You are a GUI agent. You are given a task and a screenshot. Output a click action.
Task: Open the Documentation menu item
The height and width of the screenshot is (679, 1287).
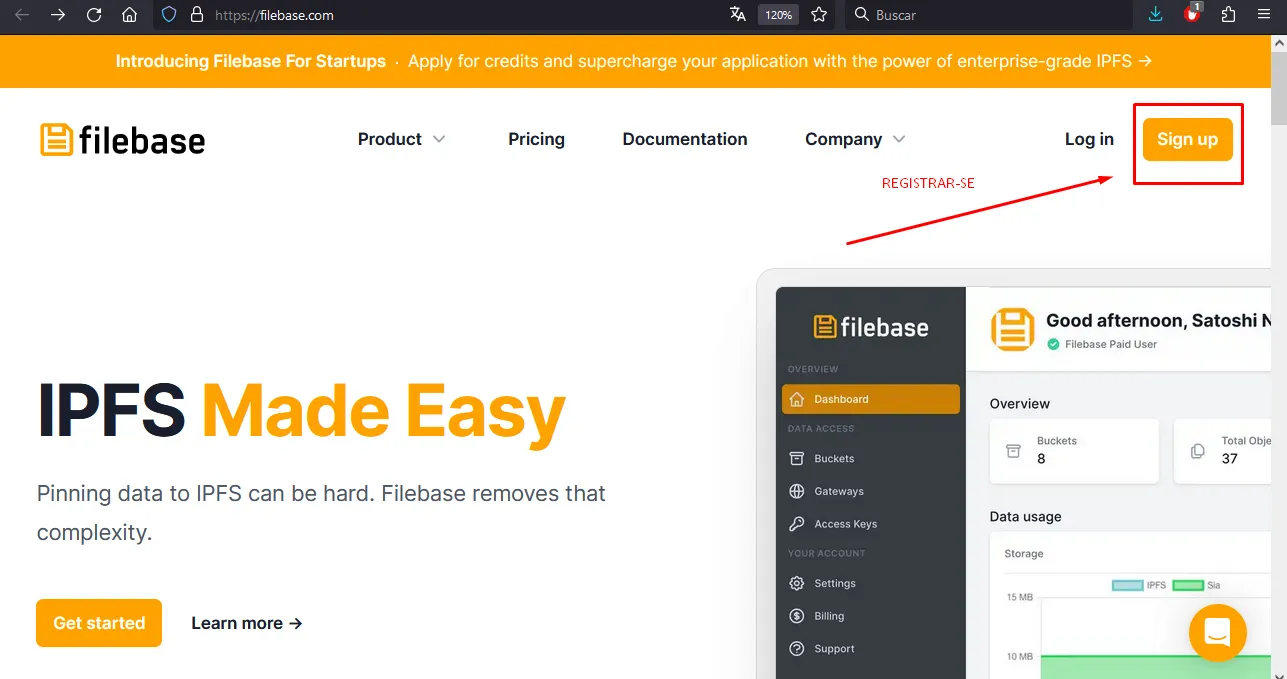[684, 139]
